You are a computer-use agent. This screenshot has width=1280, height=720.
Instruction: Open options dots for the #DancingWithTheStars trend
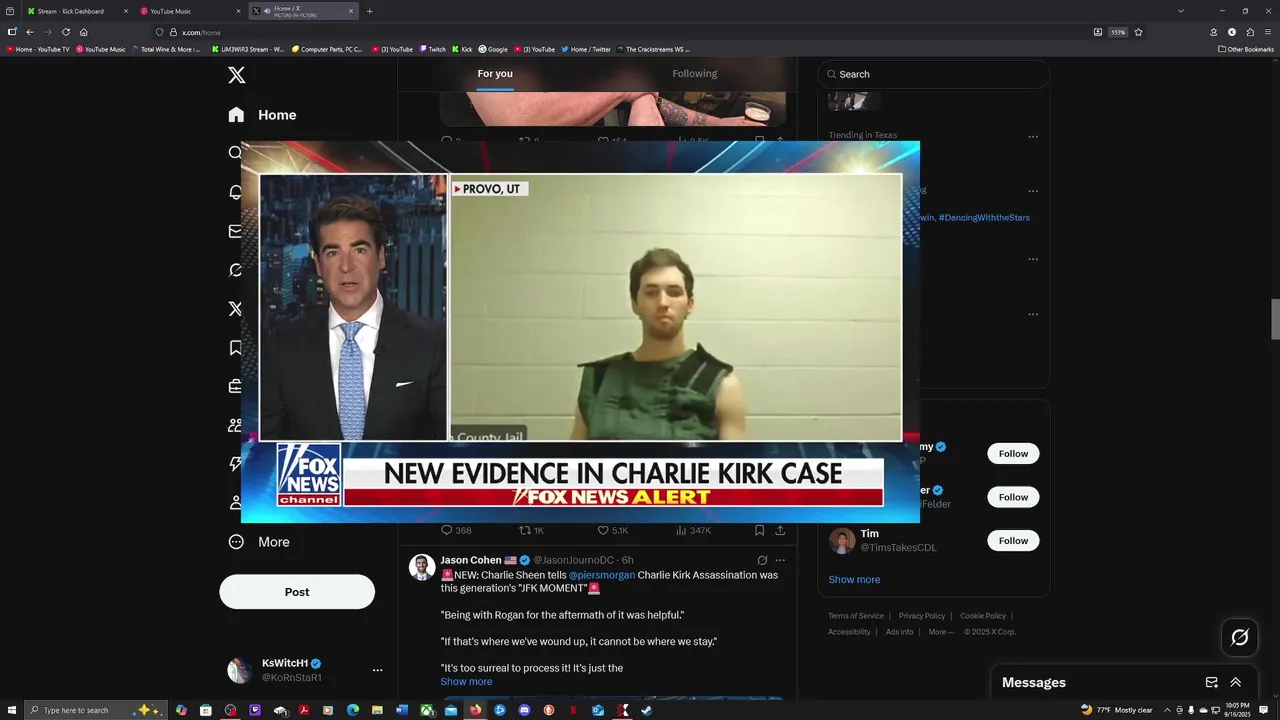click(x=1033, y=191)
